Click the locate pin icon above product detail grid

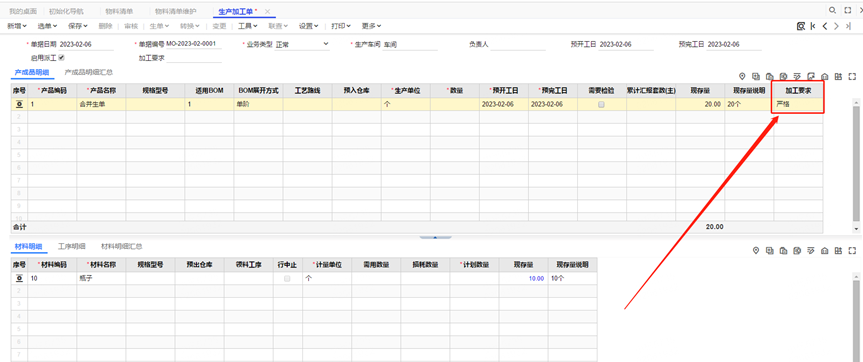[741, 76]
